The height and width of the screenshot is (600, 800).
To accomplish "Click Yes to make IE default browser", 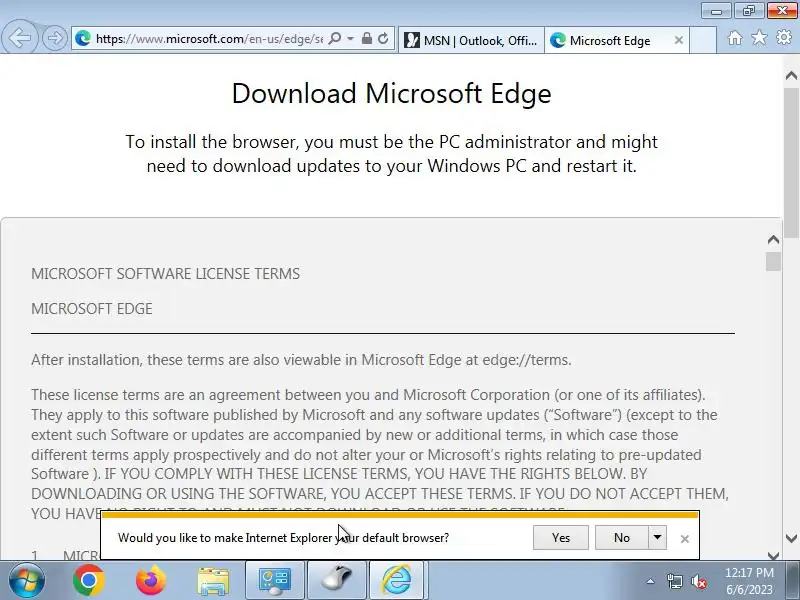I will [561, 538].
